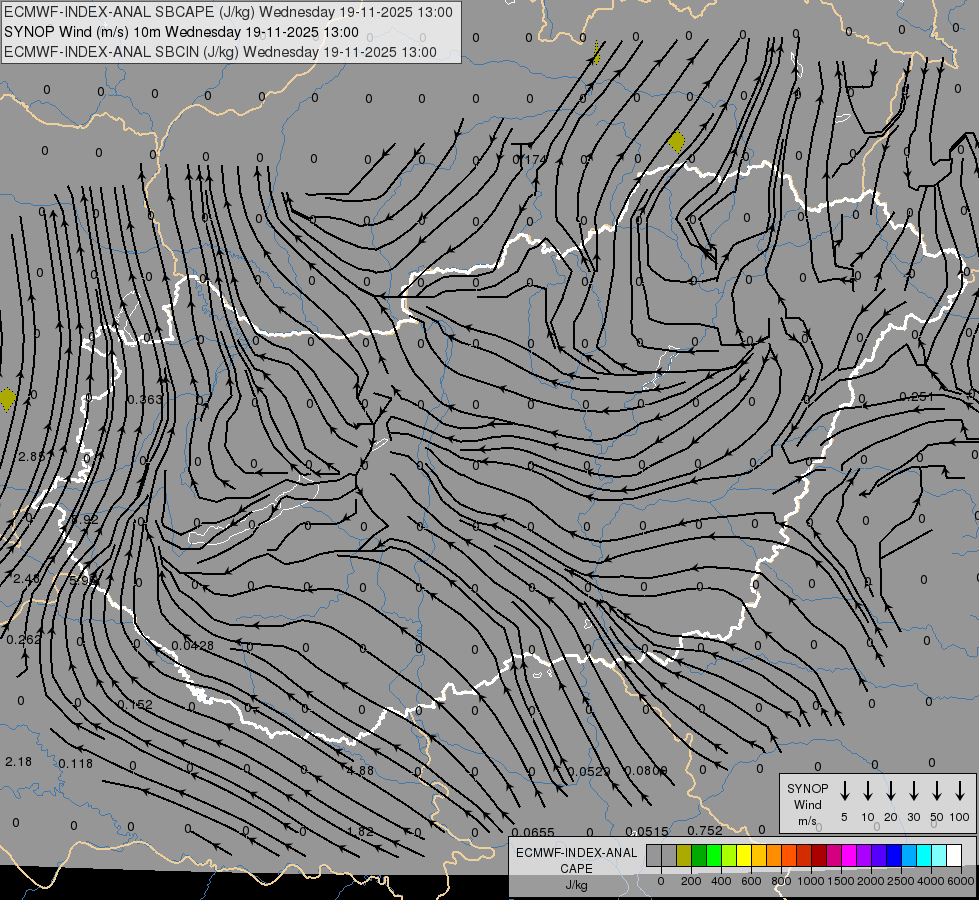Viewport: 979px width, 900px height.
Task: Click the 10 m/s wind arrow in legend
Action: 868,791
